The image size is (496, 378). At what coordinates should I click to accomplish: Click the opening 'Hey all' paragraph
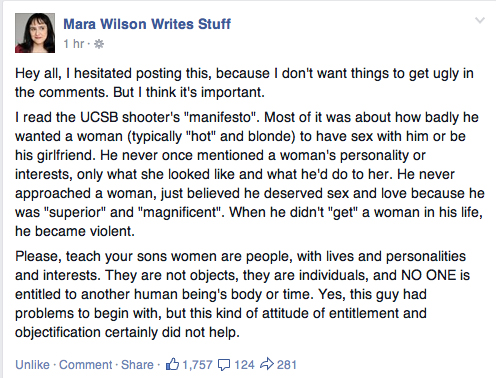[244, 83]
